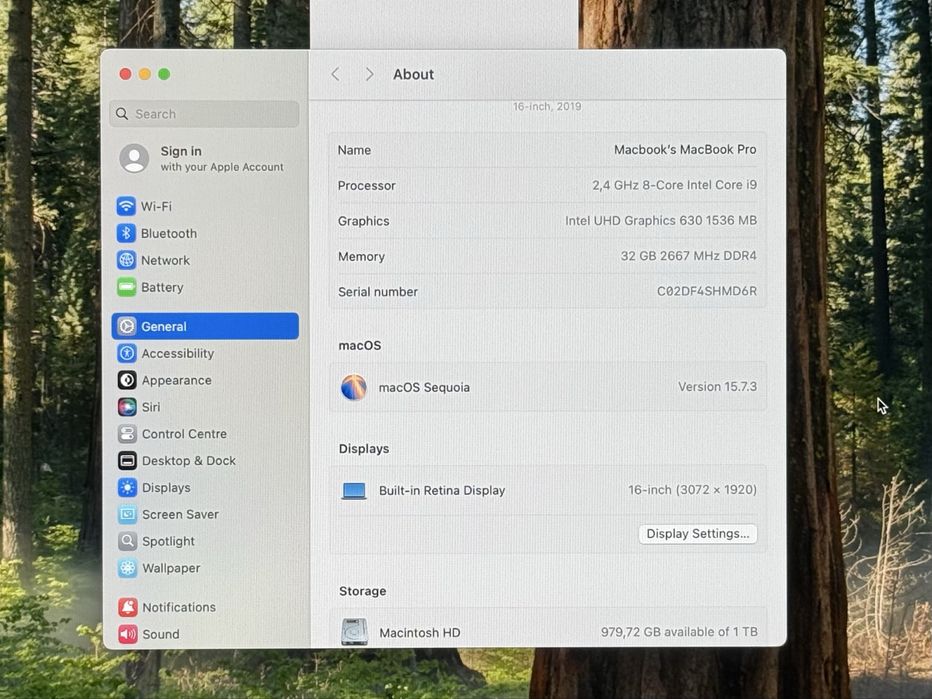Open the Siri icon
The width and height of the screenshot is (932, 699).
127,407
